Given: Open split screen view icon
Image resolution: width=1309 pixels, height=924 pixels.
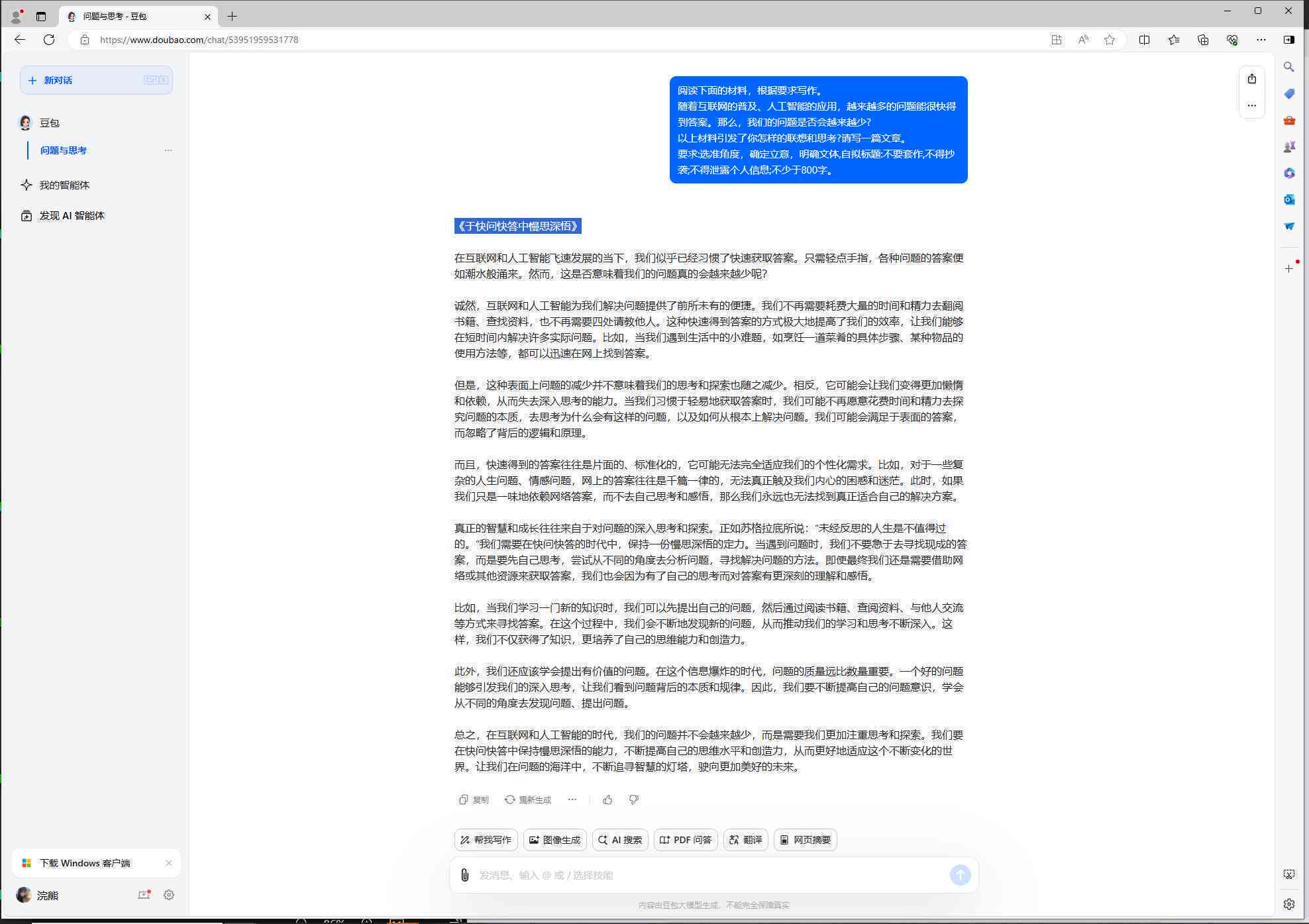Looking at the screenshot, I should (1144, 40).
